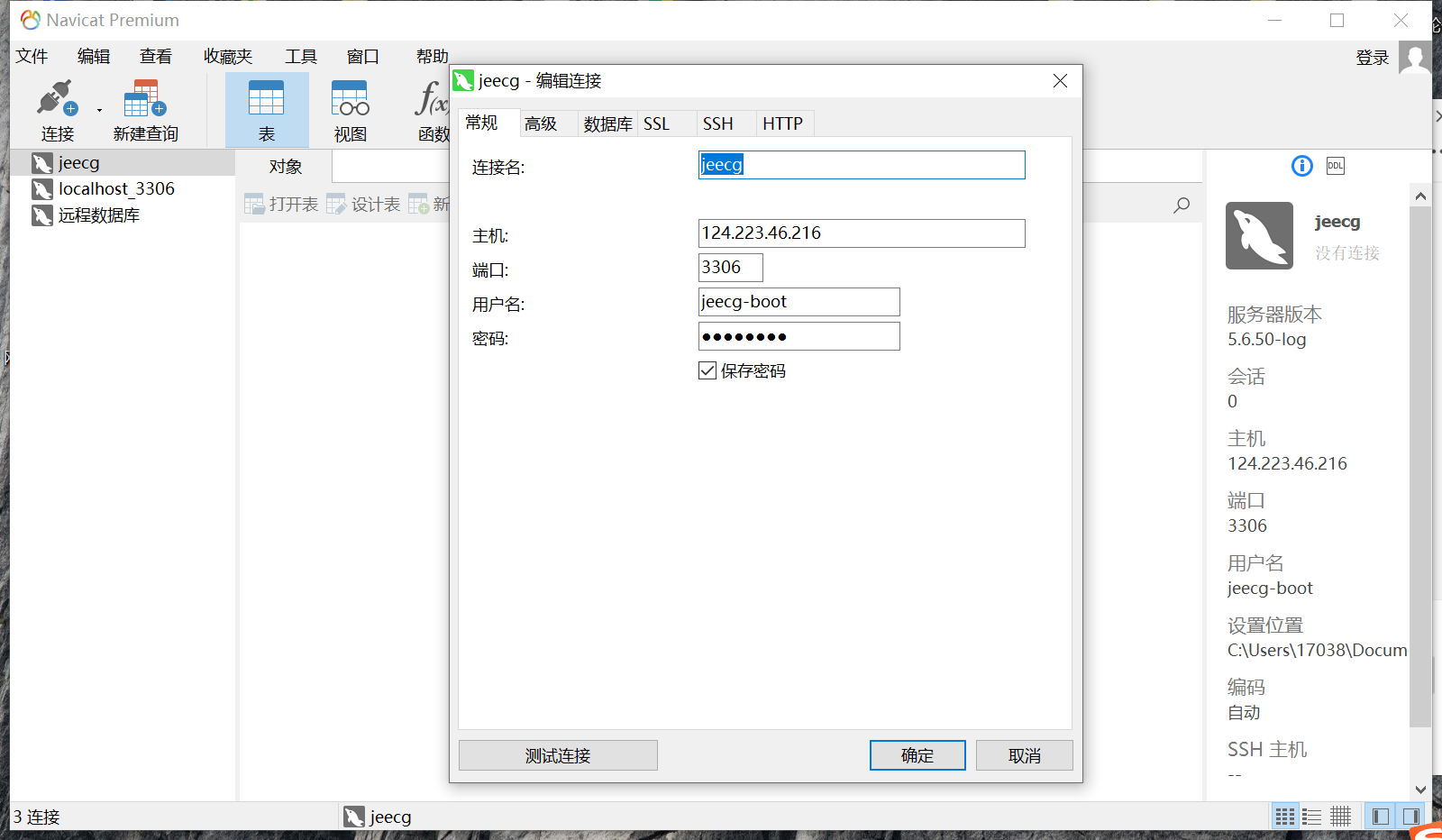The width and height of the screenshot is (1442, 840).
Task: Open the 视图 (Views) panel
Action: [x=350, y=108]
